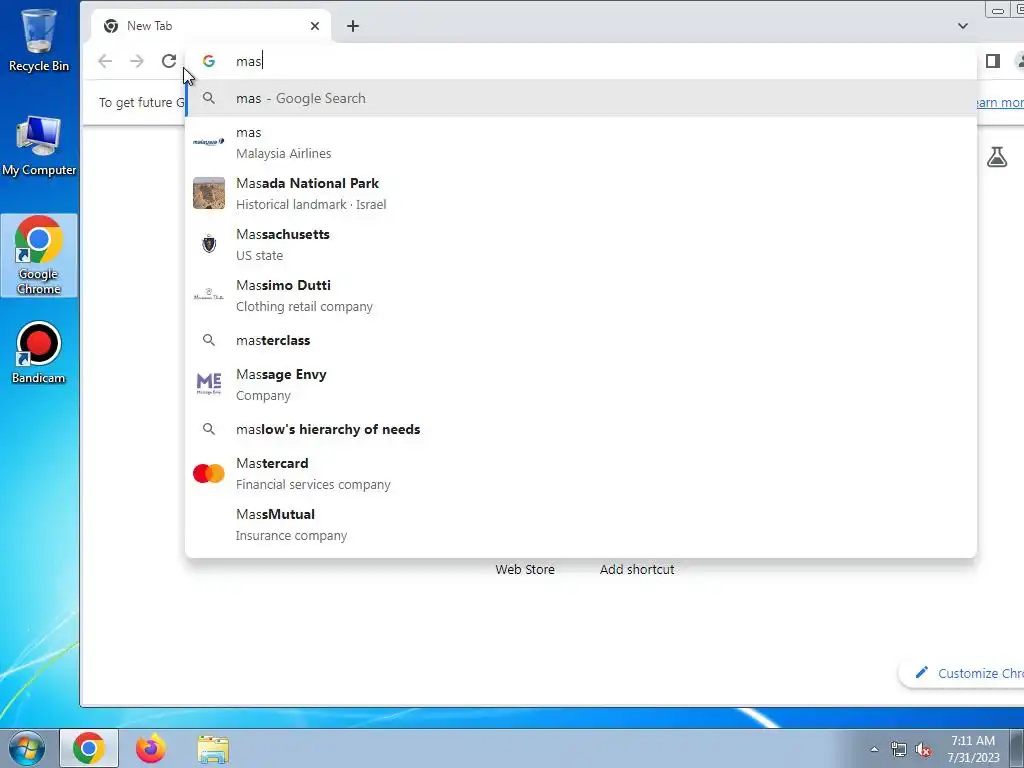Click the Massage Envy ME logo

point(209,383)
